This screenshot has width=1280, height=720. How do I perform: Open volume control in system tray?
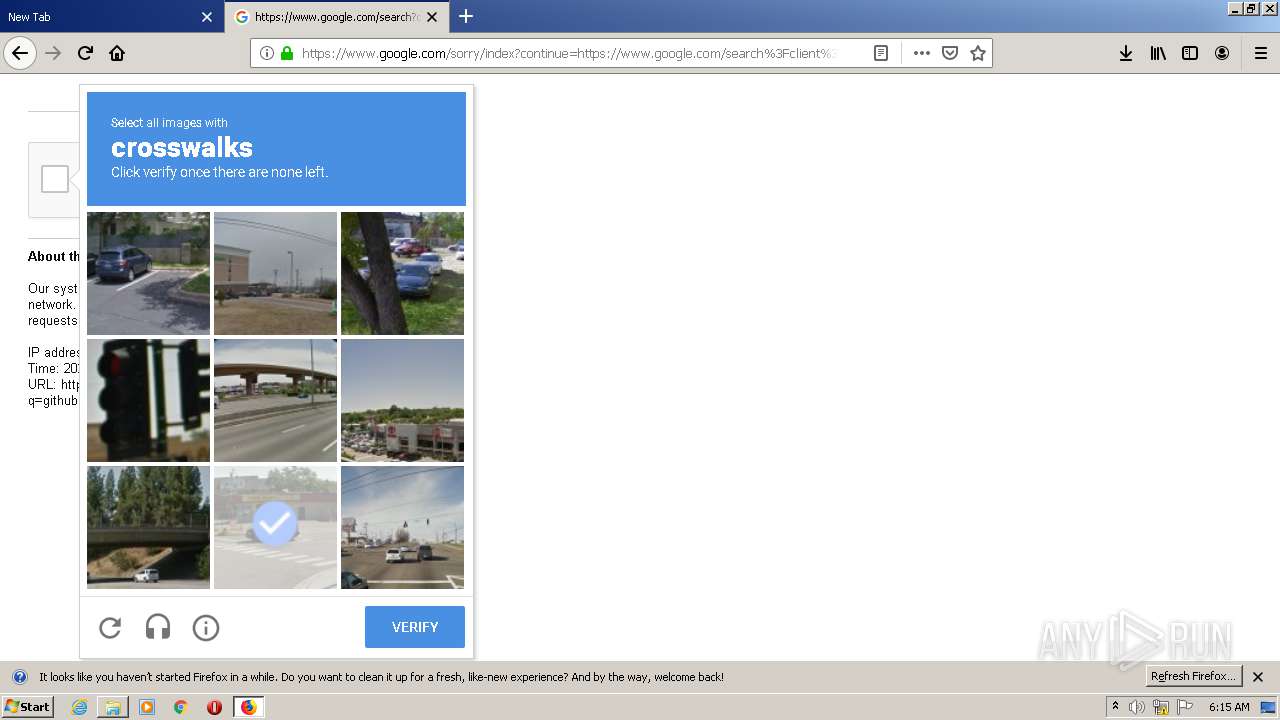tap(1137, 707)
